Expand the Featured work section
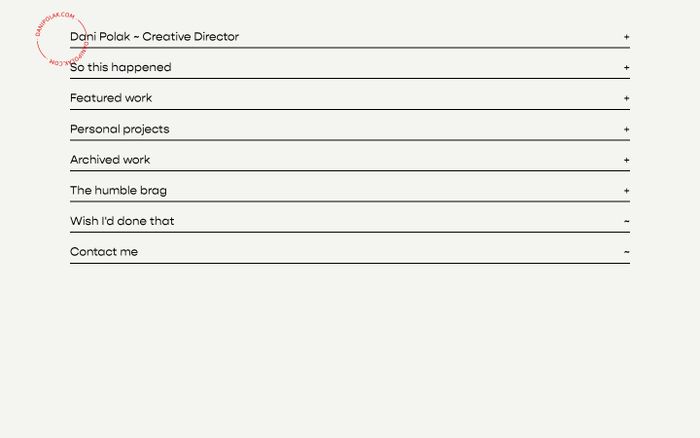Image resolution: width=700 pixels, height=438 pixels. (111, 98)
